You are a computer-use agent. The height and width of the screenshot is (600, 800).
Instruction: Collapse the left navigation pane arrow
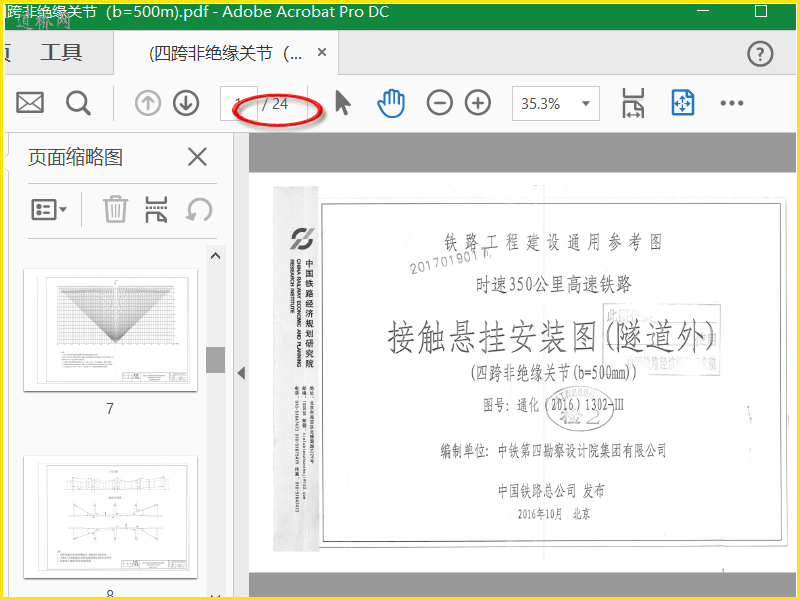(241, 373)
